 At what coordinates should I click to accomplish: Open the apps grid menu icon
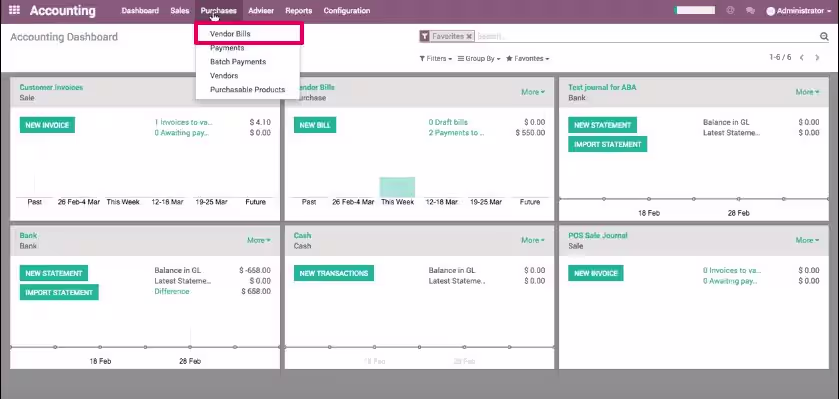tap(14, 10)
